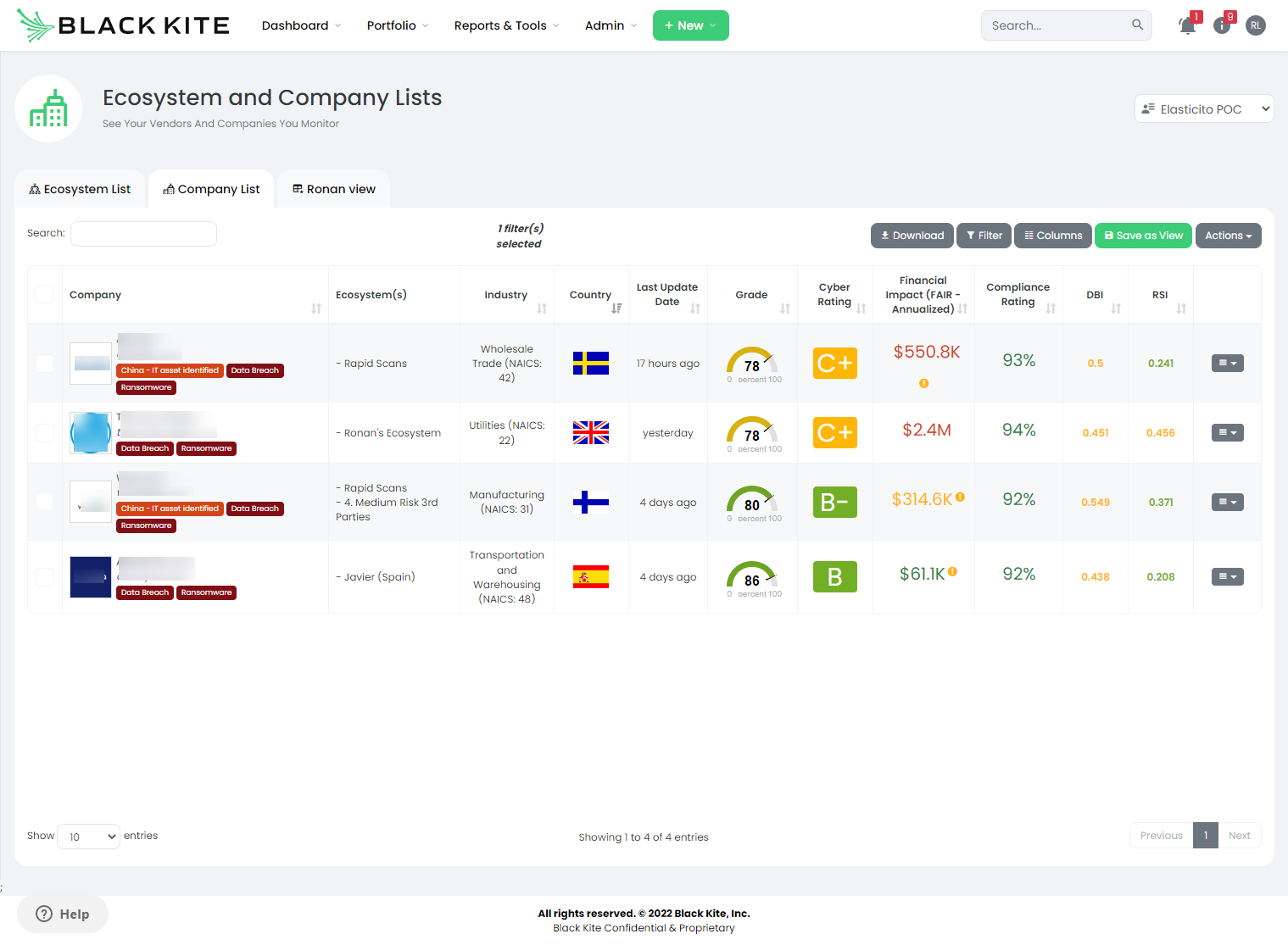Open the show entries dropdown
1288x945 pixels.
point(89,837)
